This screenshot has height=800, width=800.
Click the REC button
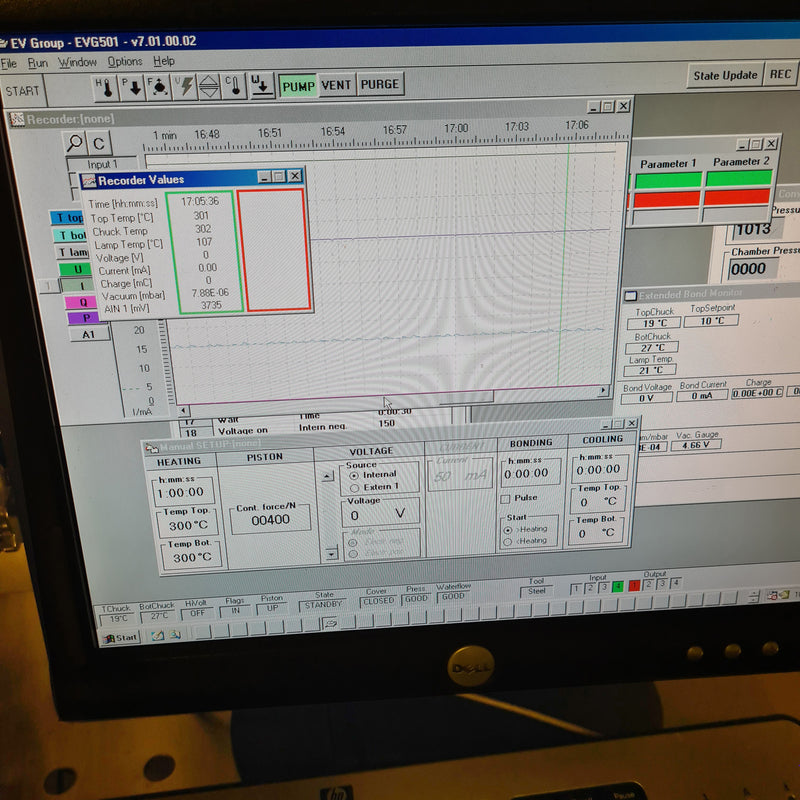click(780, 74)
